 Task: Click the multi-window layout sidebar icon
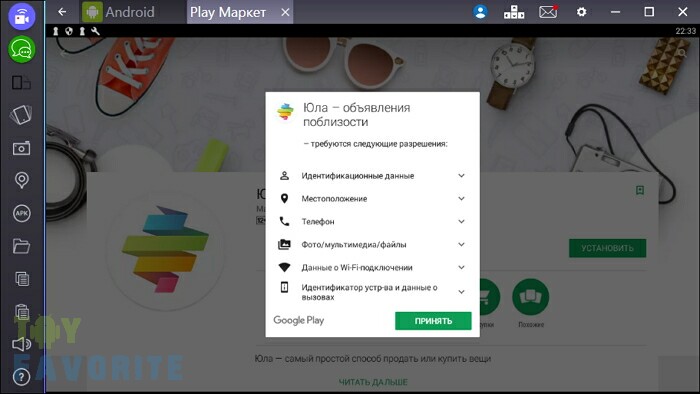pyautogui.click(x=21, y=83)
